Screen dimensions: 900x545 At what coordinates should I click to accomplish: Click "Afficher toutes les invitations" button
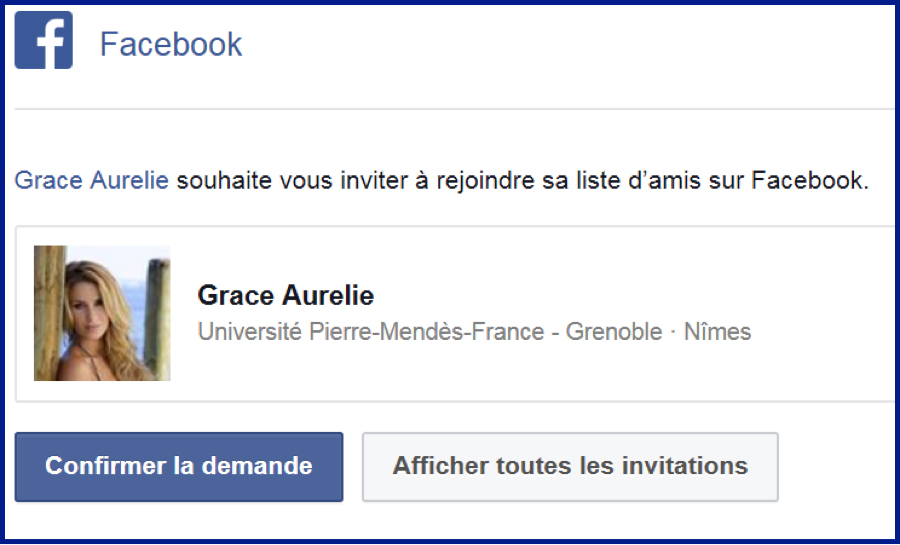pyautogui.click(x=570, y=466)
